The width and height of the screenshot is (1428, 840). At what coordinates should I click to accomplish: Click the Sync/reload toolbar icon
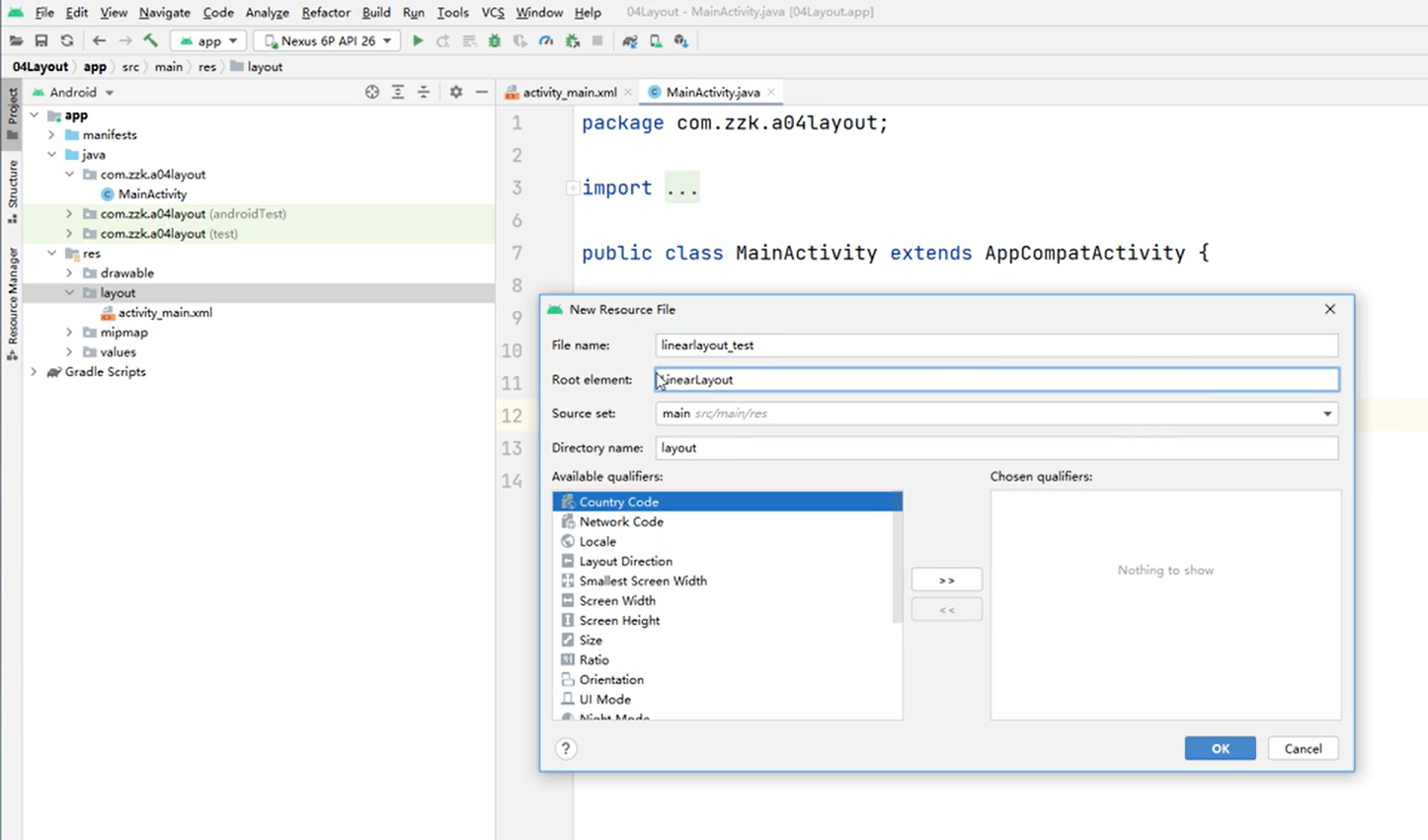(x=67, y=40)
